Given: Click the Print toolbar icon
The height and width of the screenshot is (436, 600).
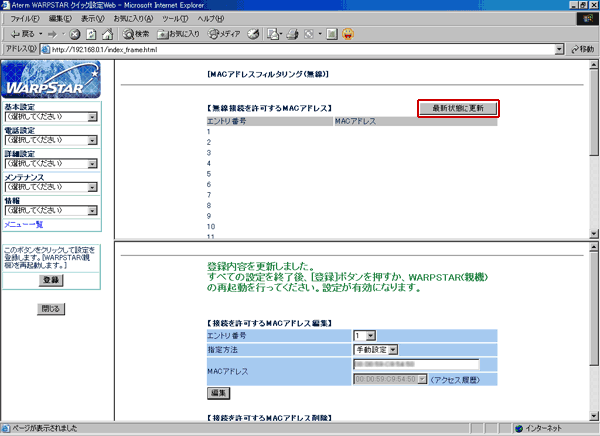Looking at the screenshot, I should (x=289, y=33).
